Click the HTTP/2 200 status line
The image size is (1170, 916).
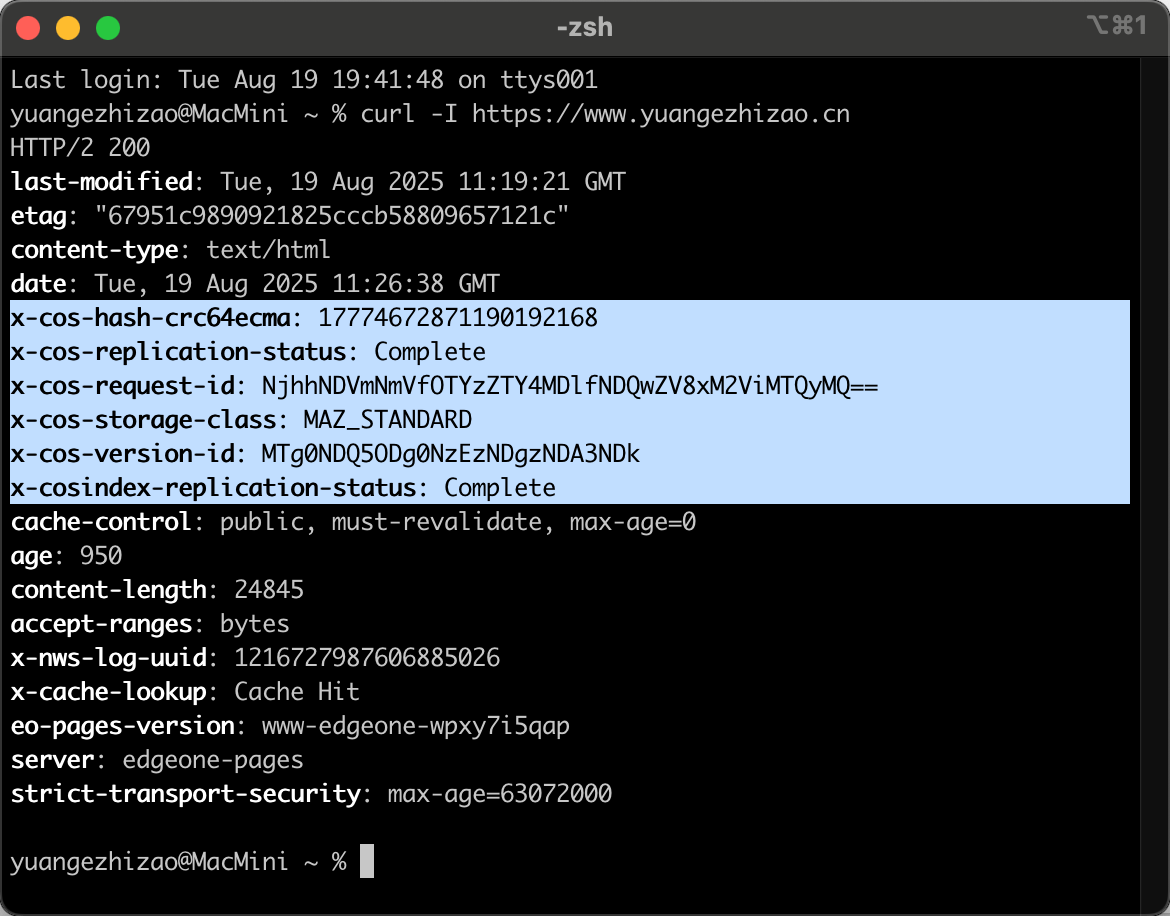[80, 148]
